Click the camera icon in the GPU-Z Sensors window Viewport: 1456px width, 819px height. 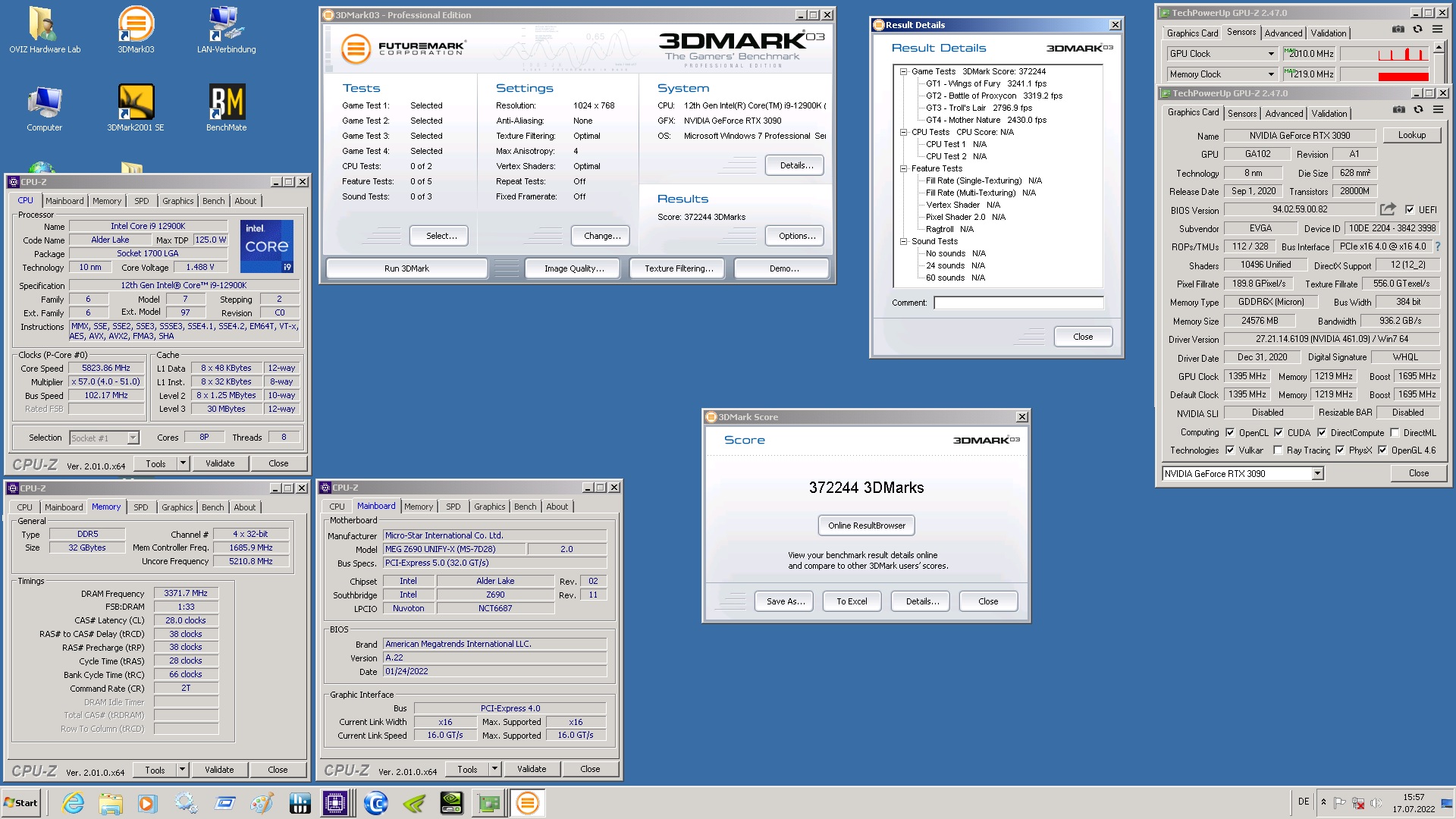[x=1398, y=30]
